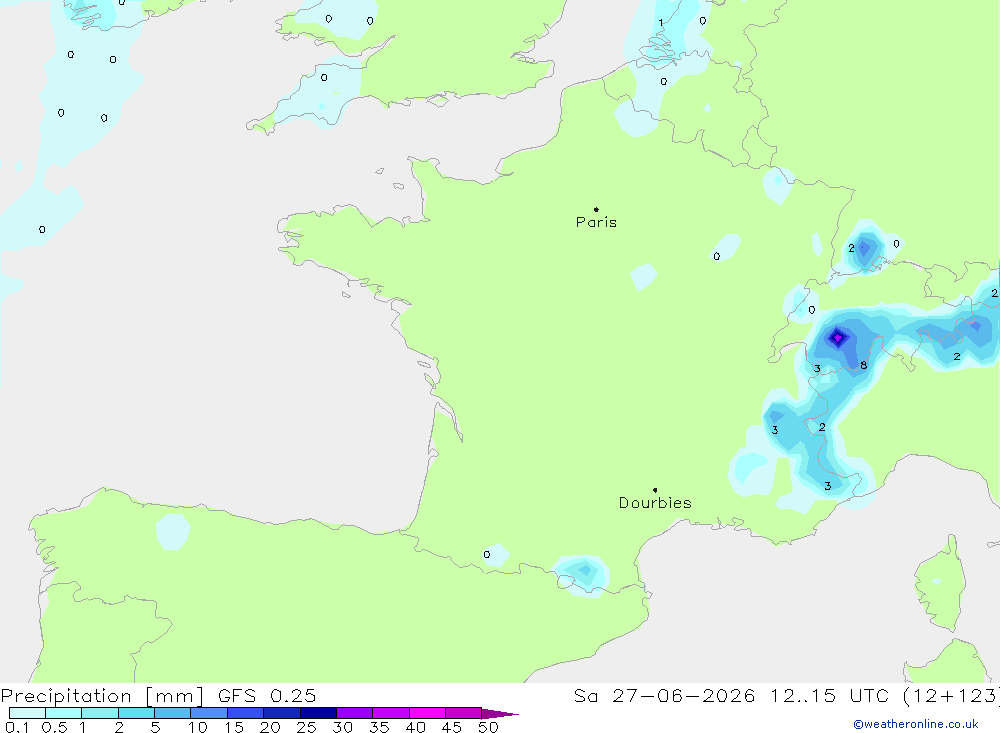The image size is (1000, 733).
Task: Click the magenta peak precipitation cell
Action: point(837,337)
